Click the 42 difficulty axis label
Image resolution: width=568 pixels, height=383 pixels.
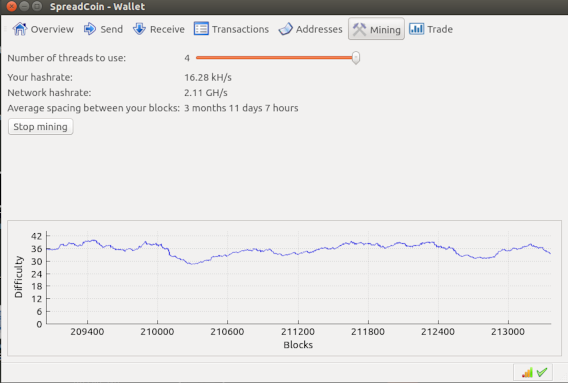36,236
